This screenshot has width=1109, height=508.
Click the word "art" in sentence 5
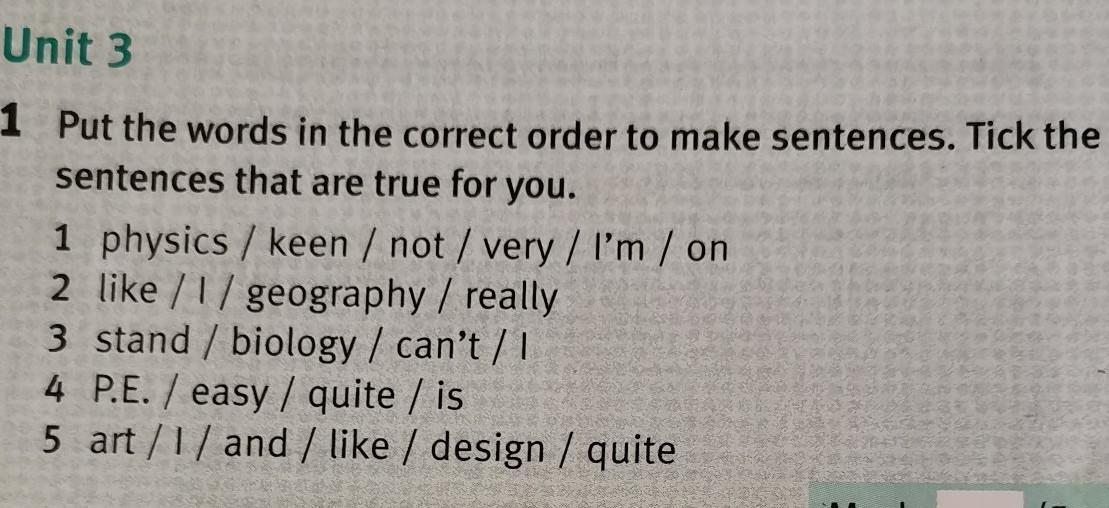pyautogui.click(x=112, y=443)
